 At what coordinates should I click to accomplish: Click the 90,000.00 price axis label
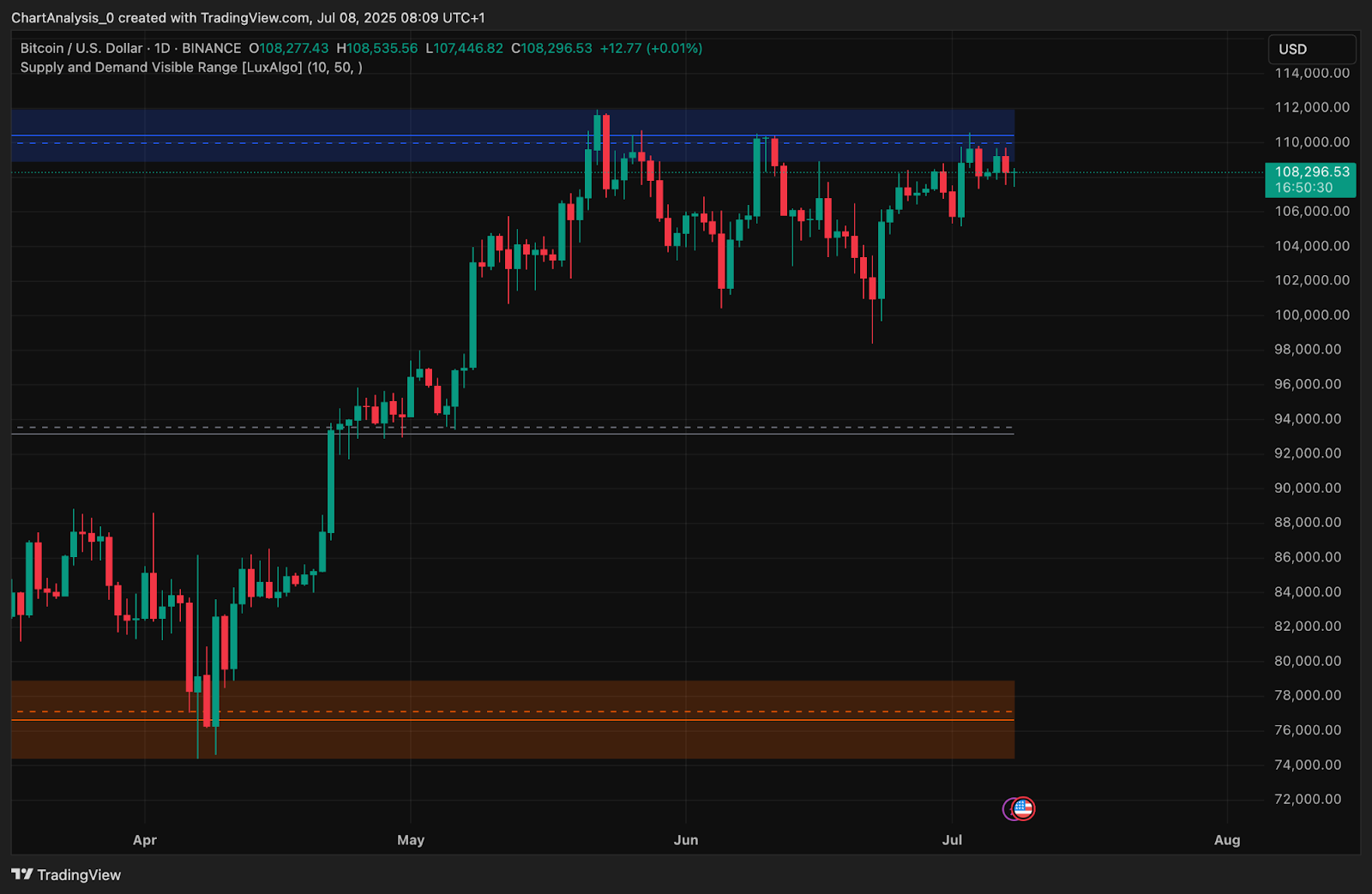[x=1308, y=488]
